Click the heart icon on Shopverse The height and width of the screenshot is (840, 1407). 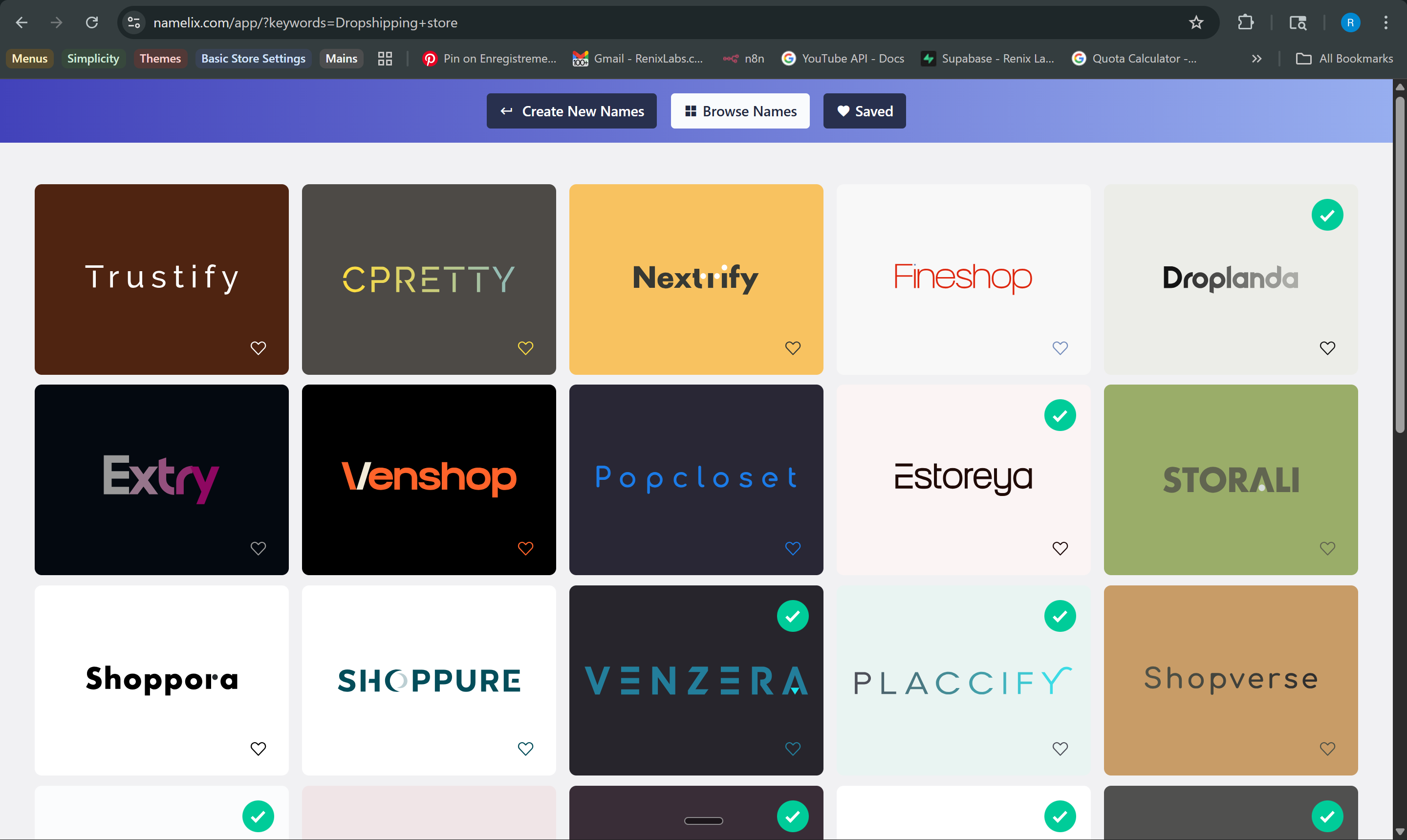point(1327,748)
